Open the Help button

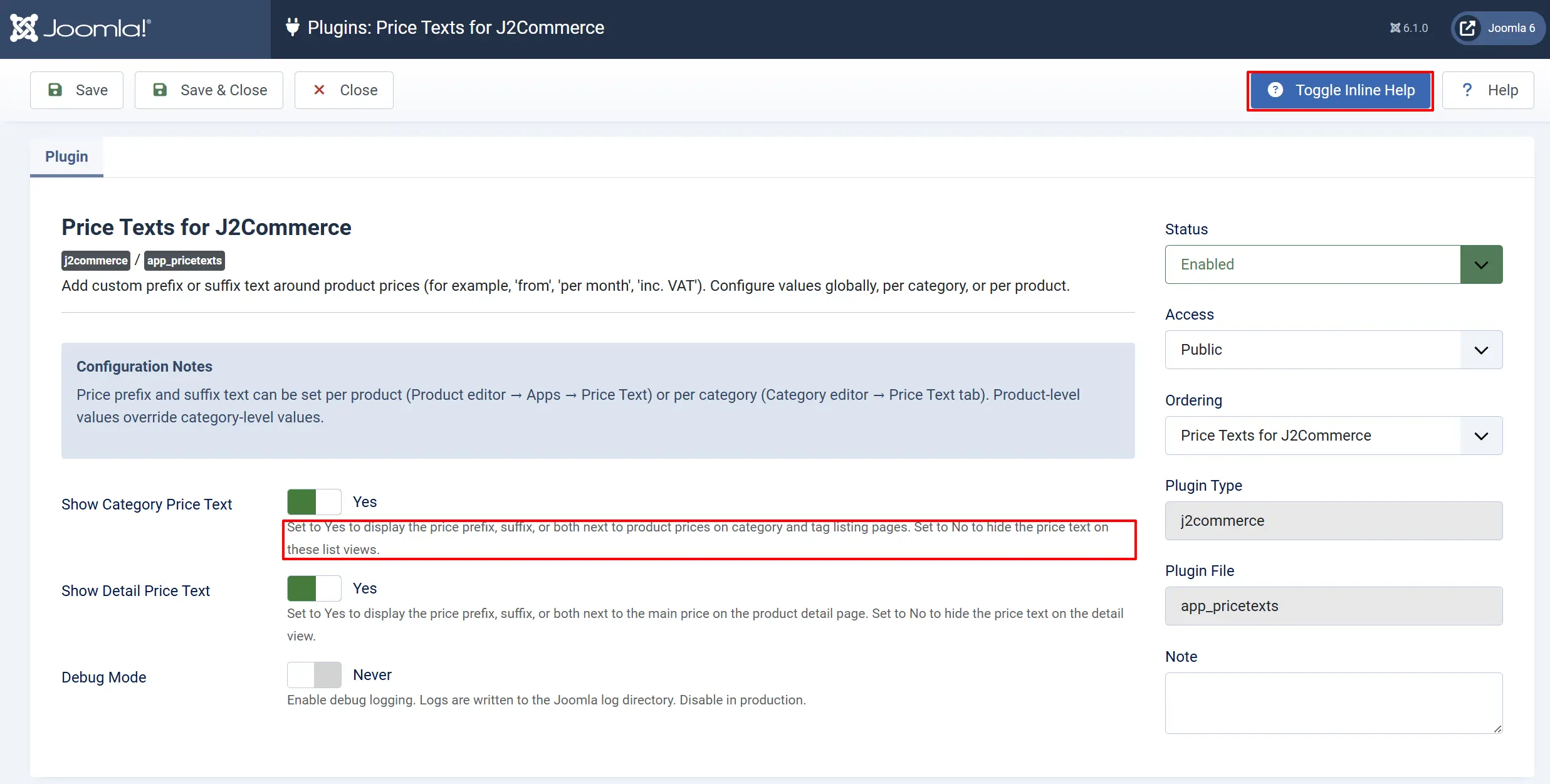tap(1489, 90)
